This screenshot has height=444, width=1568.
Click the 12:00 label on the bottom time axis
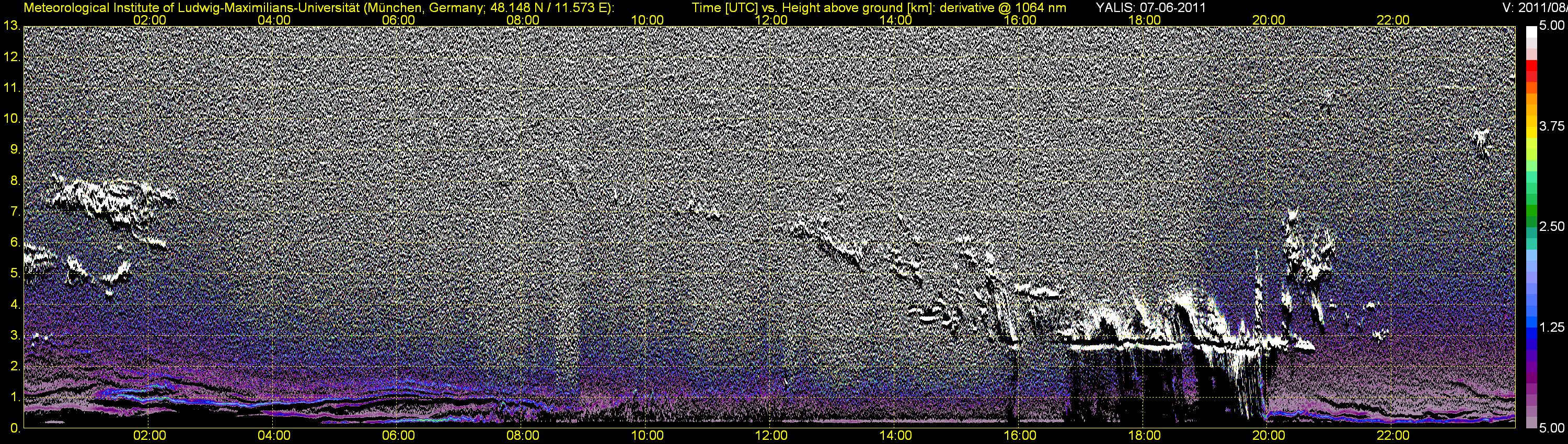[x=771, y=436]
